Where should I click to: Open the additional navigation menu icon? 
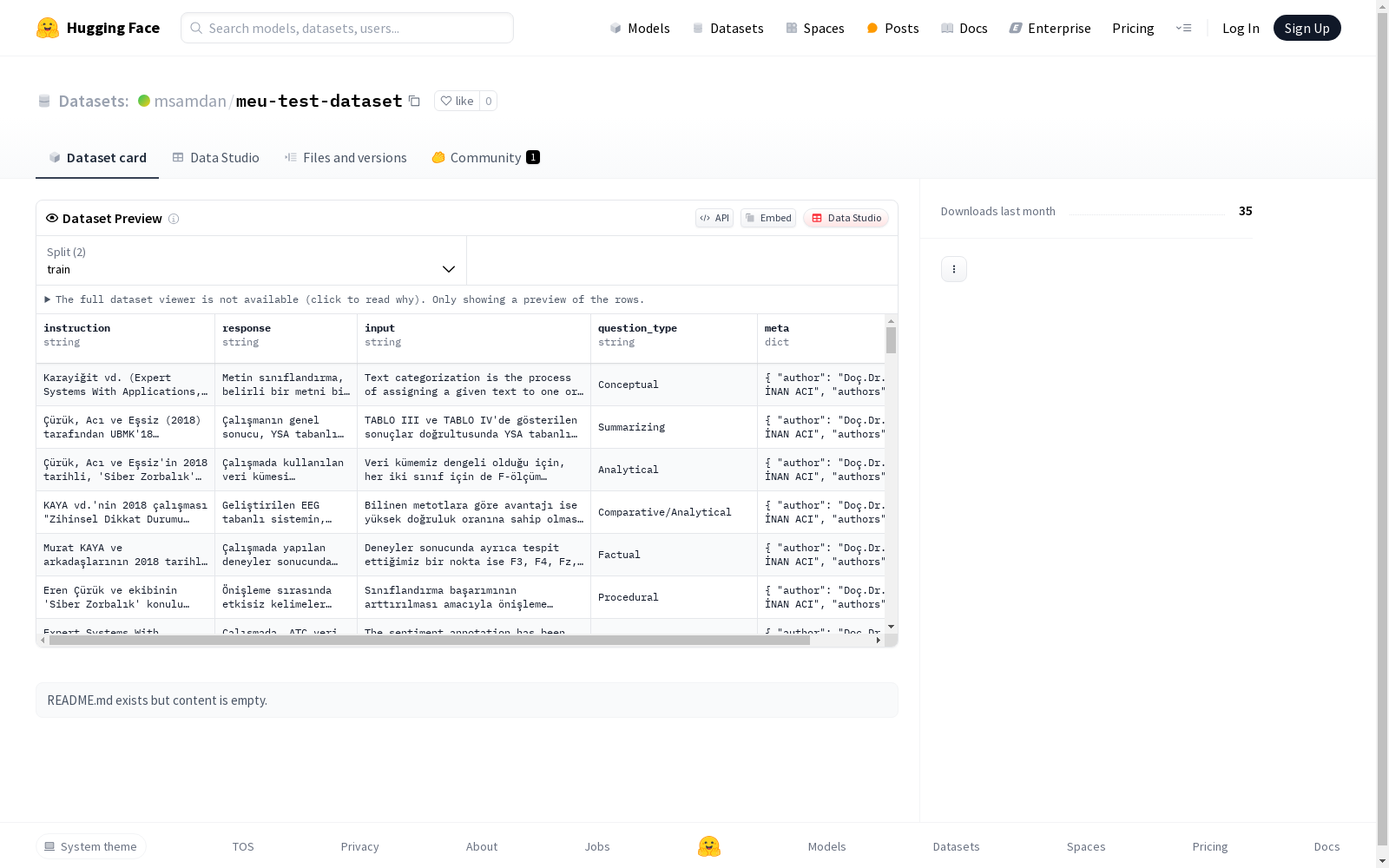point(1184,28)
